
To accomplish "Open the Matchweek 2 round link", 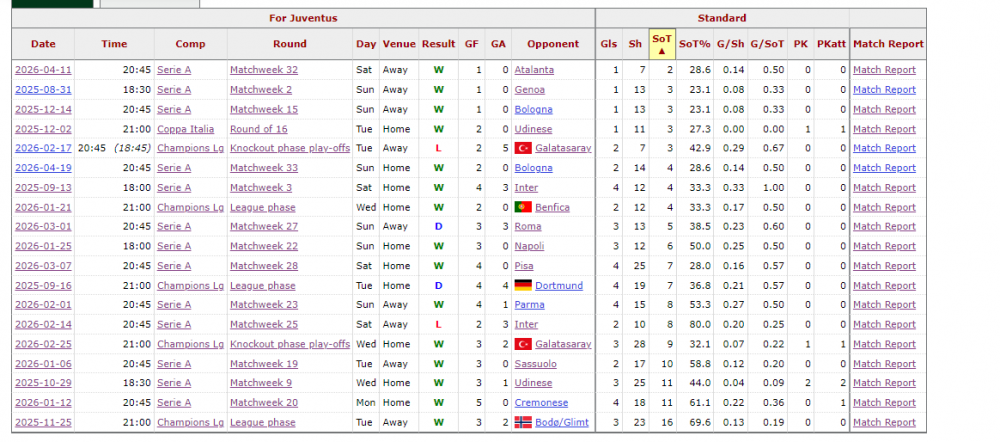I will 261,89.
